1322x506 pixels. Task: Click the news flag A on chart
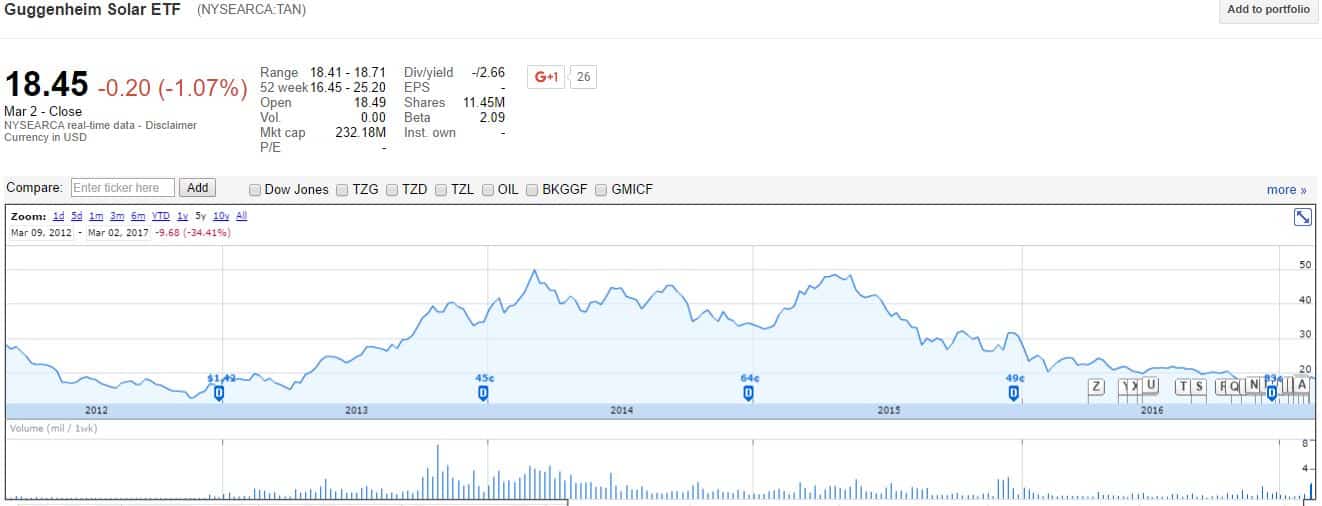pyautogui.click(x=1301, y=385)
